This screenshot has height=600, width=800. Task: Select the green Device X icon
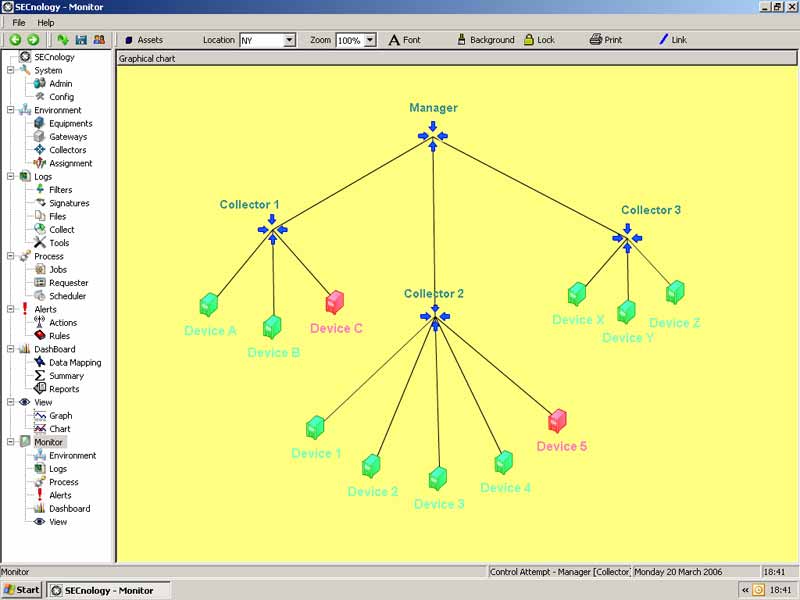pos(577,294)
